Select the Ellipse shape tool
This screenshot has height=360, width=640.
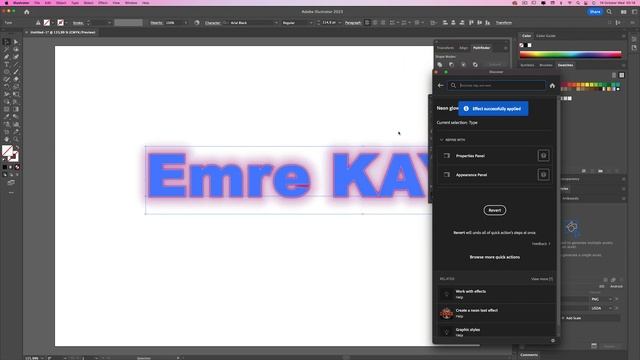[6, 72]
